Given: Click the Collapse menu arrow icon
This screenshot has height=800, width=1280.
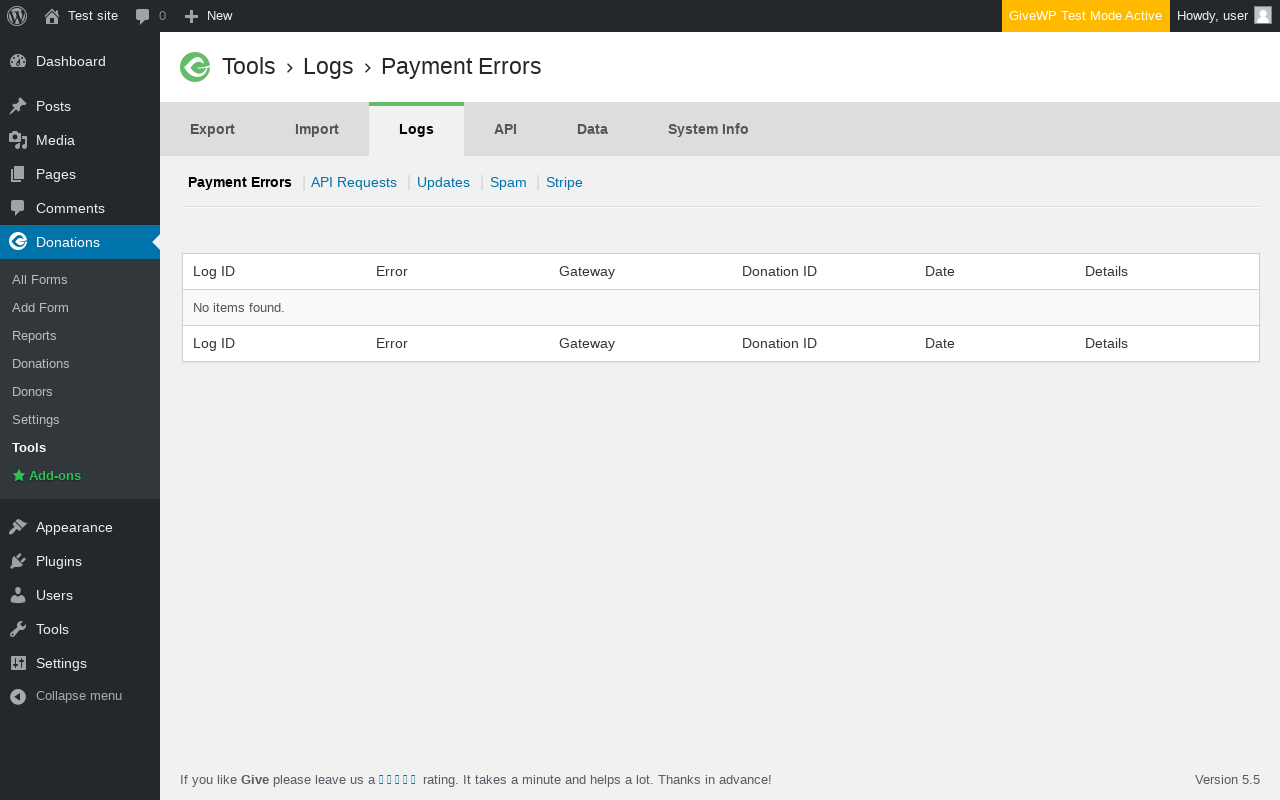Looking at the screenshot, I should (18, 696).
